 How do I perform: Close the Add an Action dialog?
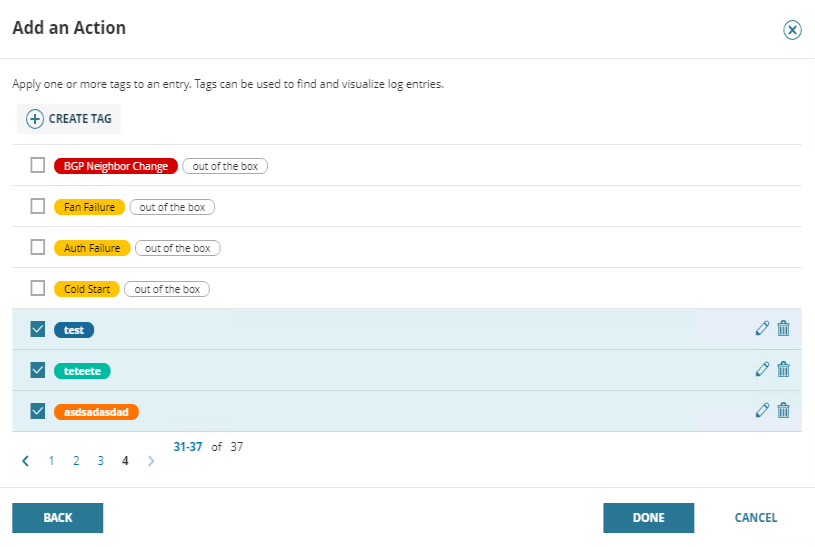tap(792, 30)
